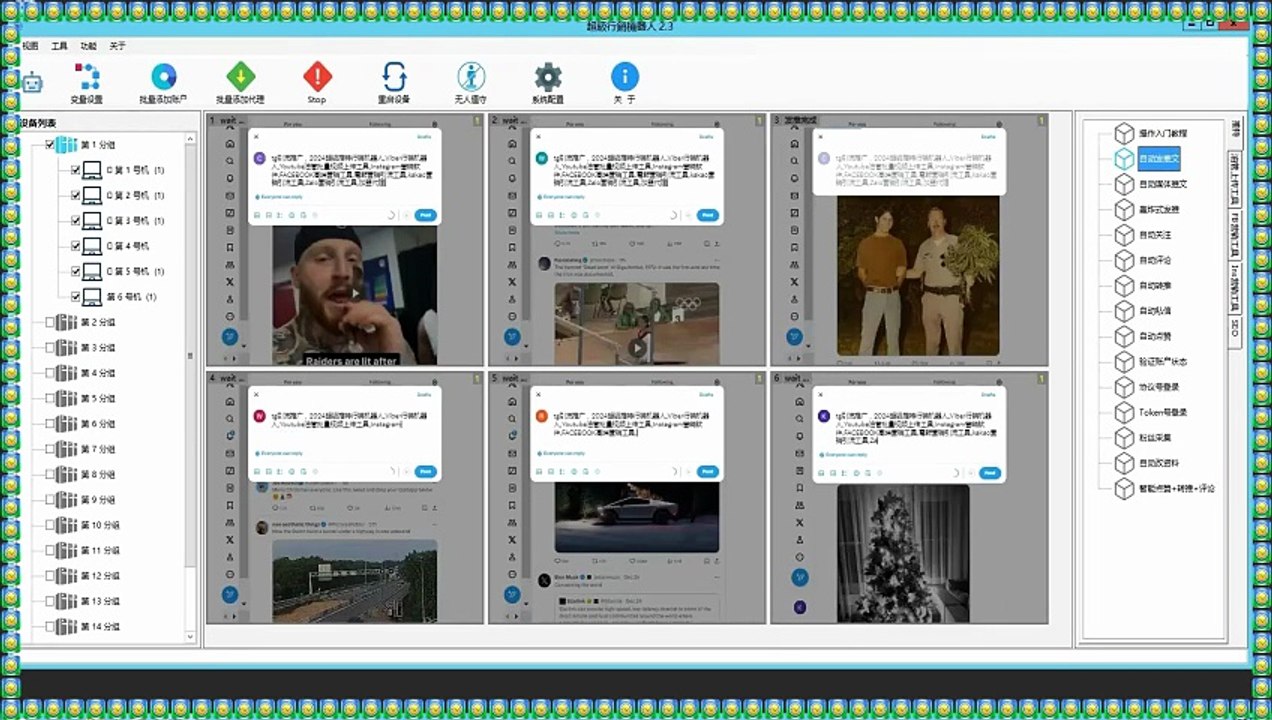Click the blue 关于 info icon

click(x=625, y=77)
